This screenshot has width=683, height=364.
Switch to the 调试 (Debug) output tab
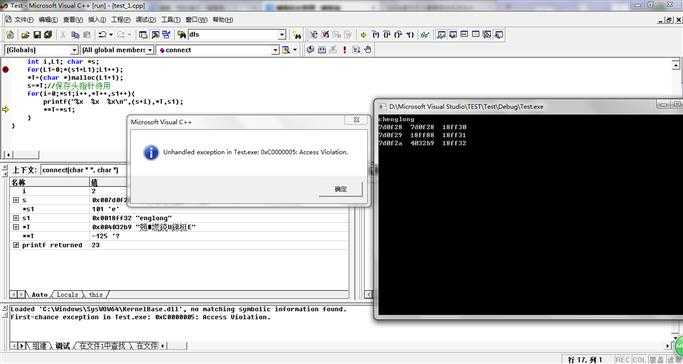coord(63,346)
